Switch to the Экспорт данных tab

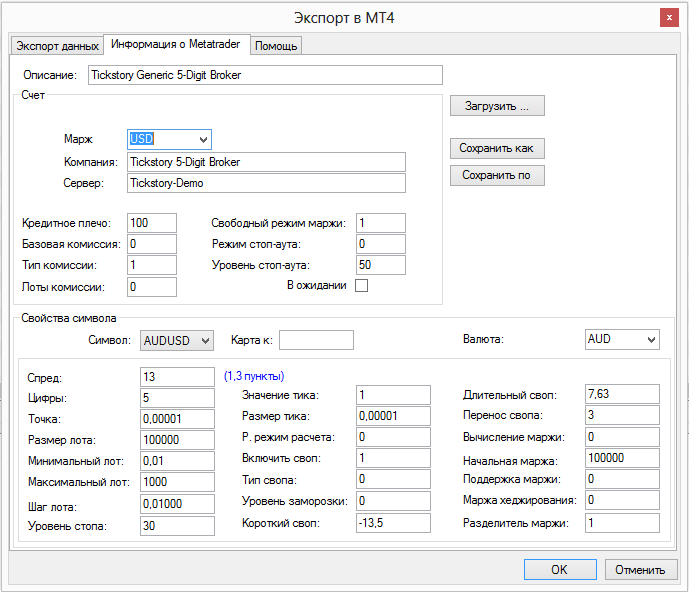point(57,46)
